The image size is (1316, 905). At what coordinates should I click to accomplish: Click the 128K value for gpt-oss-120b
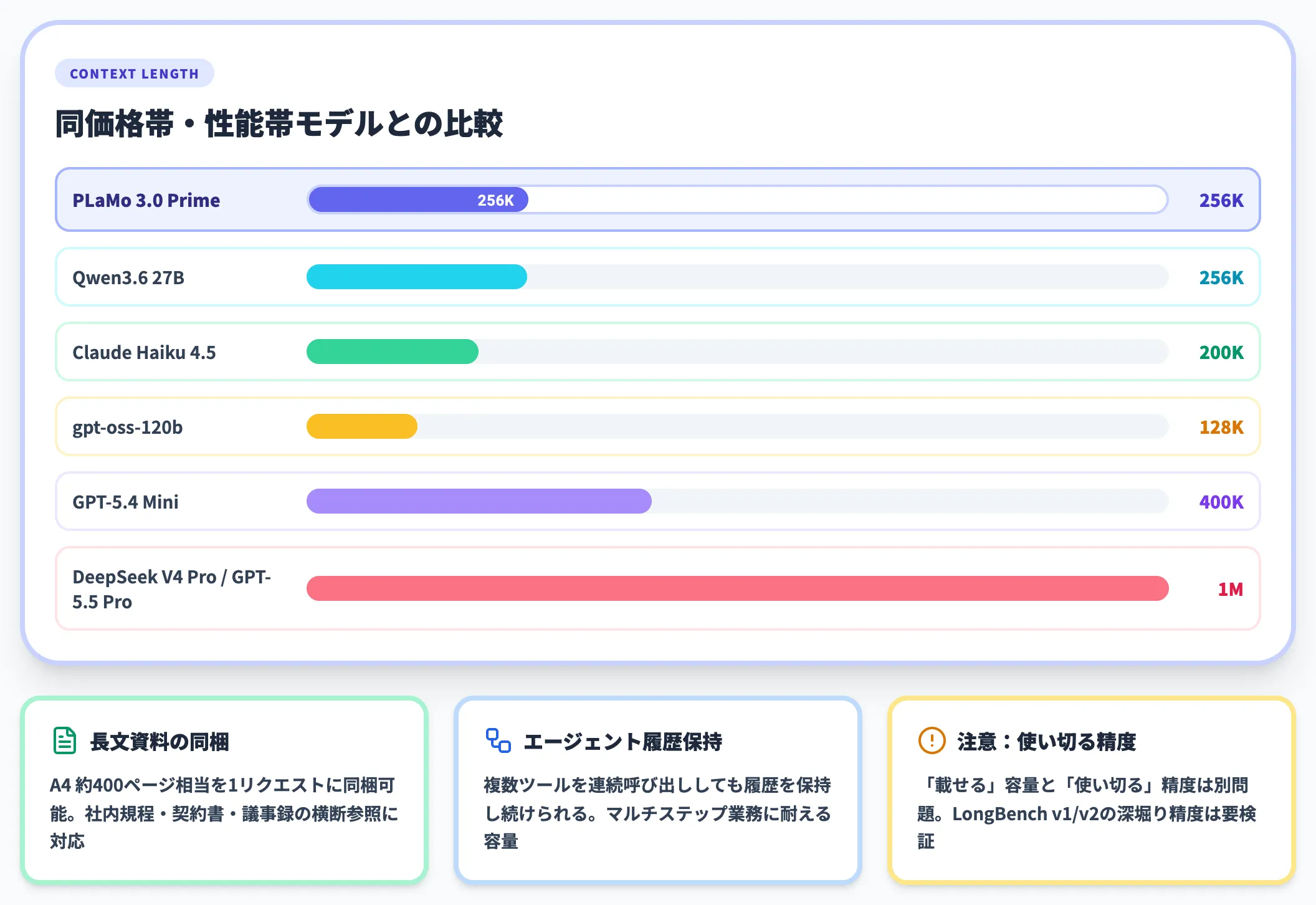tap(1221, 427)
